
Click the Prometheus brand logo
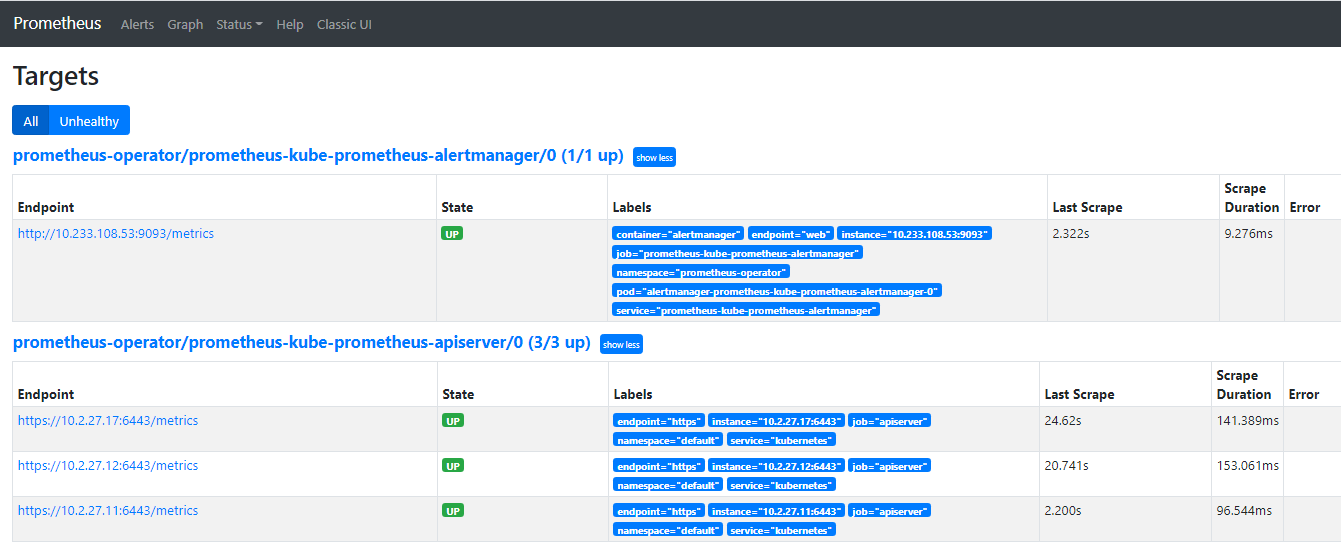57,23
